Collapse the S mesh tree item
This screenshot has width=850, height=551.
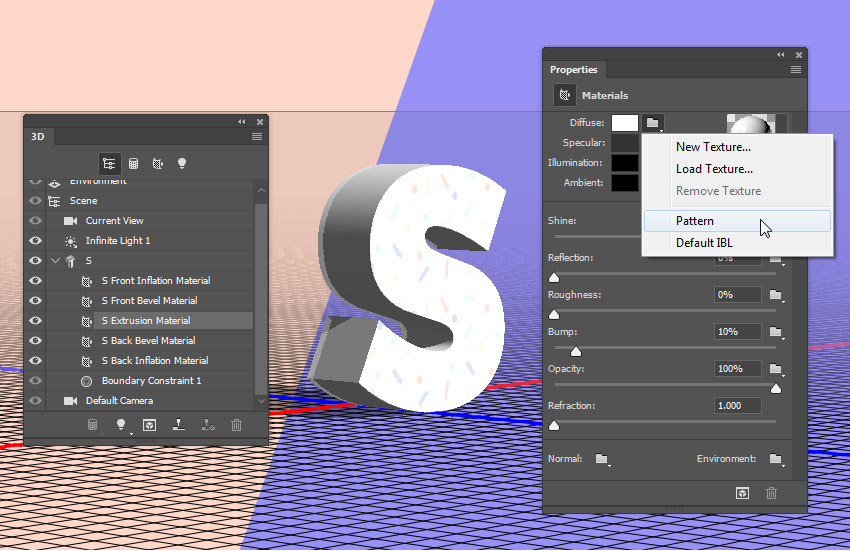click(55, 260)
